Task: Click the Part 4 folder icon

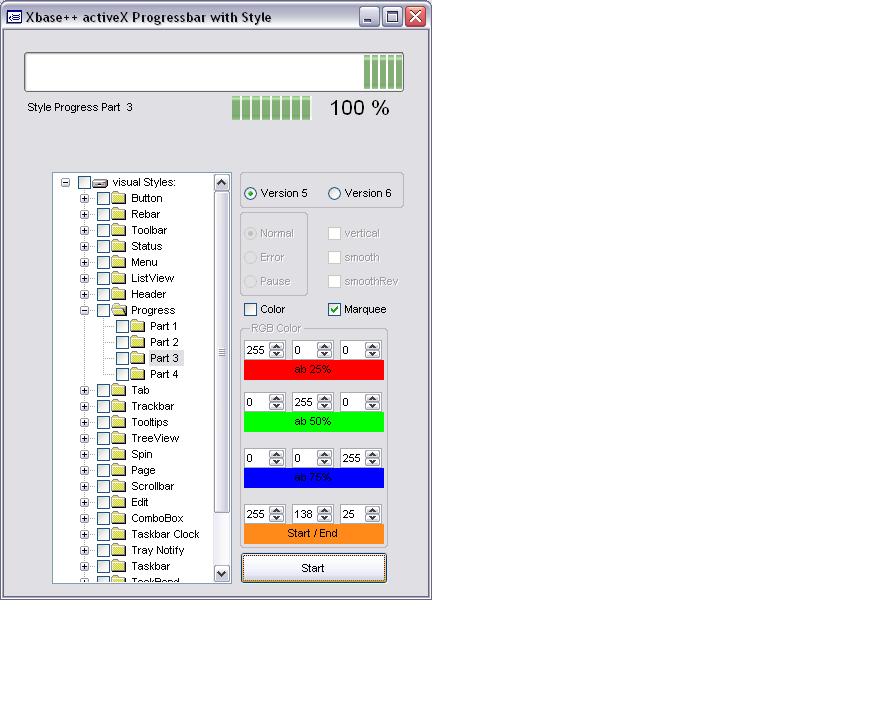Action: coord(138,374)
